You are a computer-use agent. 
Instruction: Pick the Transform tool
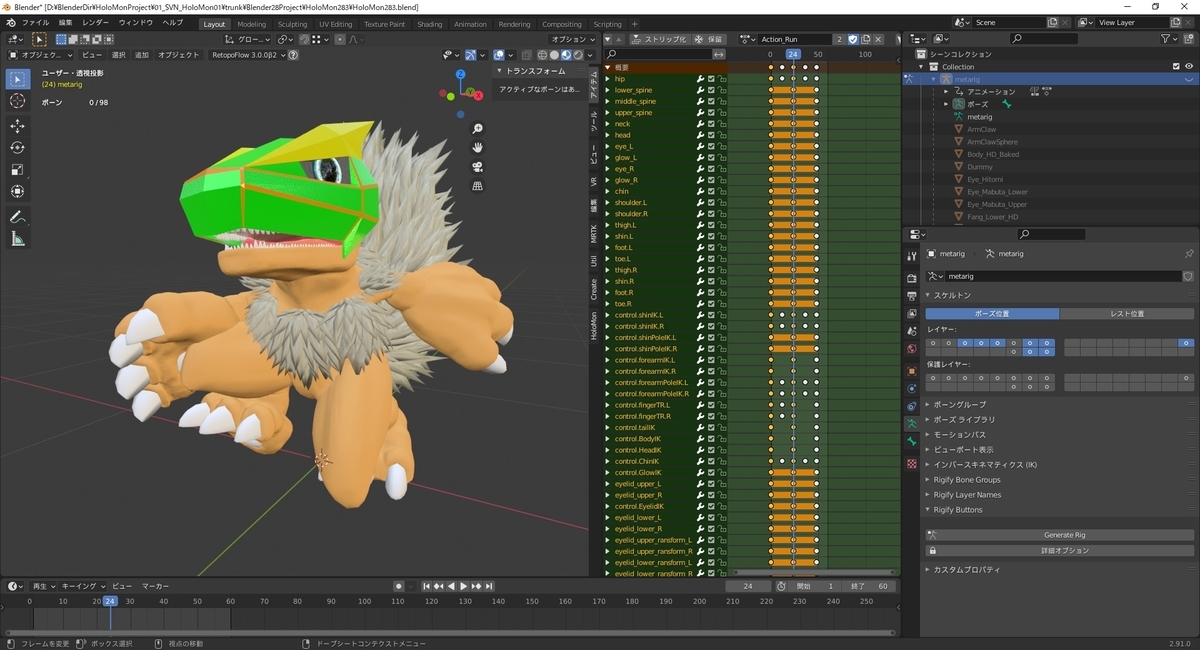pos(18,192)
